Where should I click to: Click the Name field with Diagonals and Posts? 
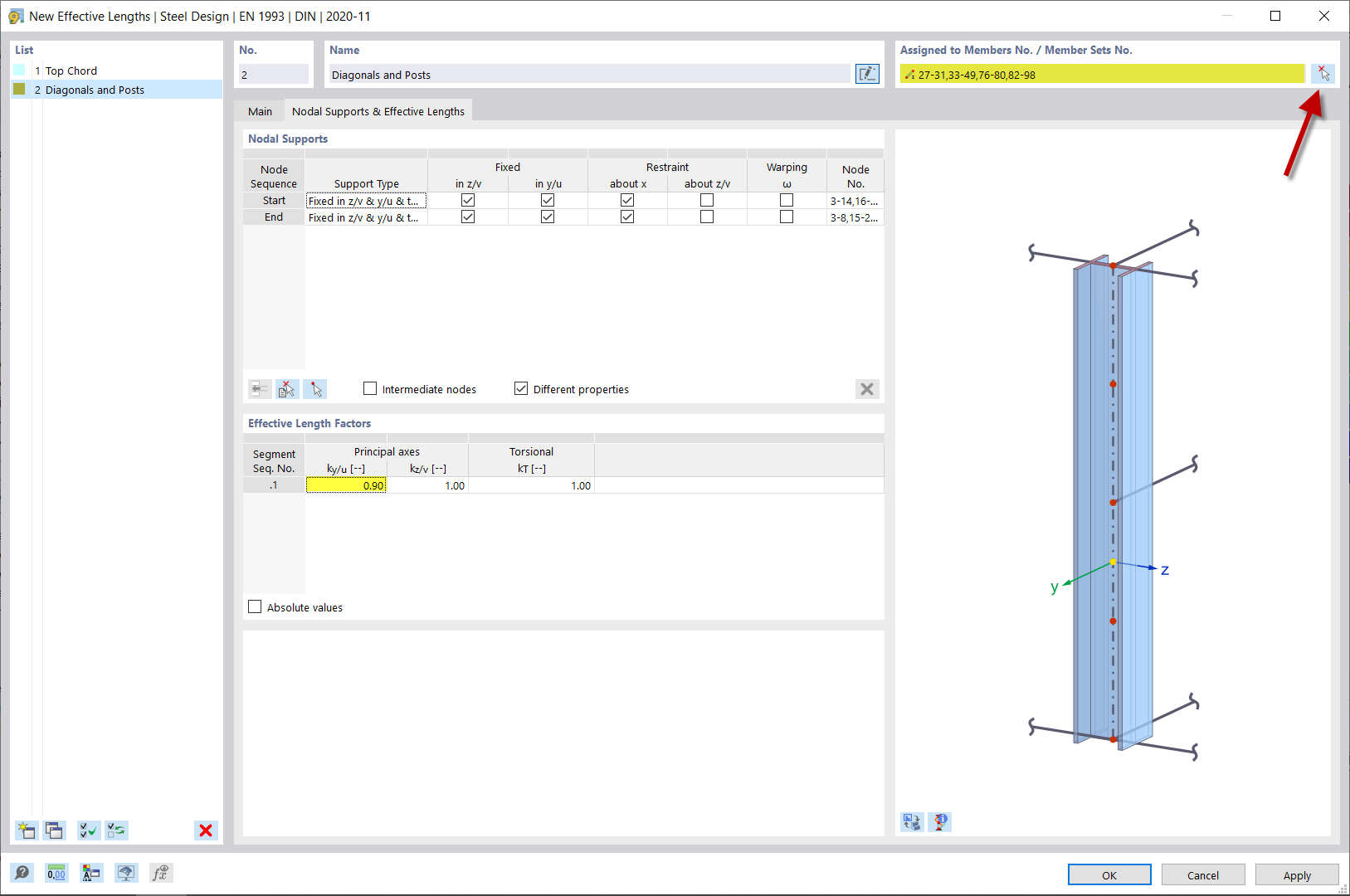tap(589, 75)
